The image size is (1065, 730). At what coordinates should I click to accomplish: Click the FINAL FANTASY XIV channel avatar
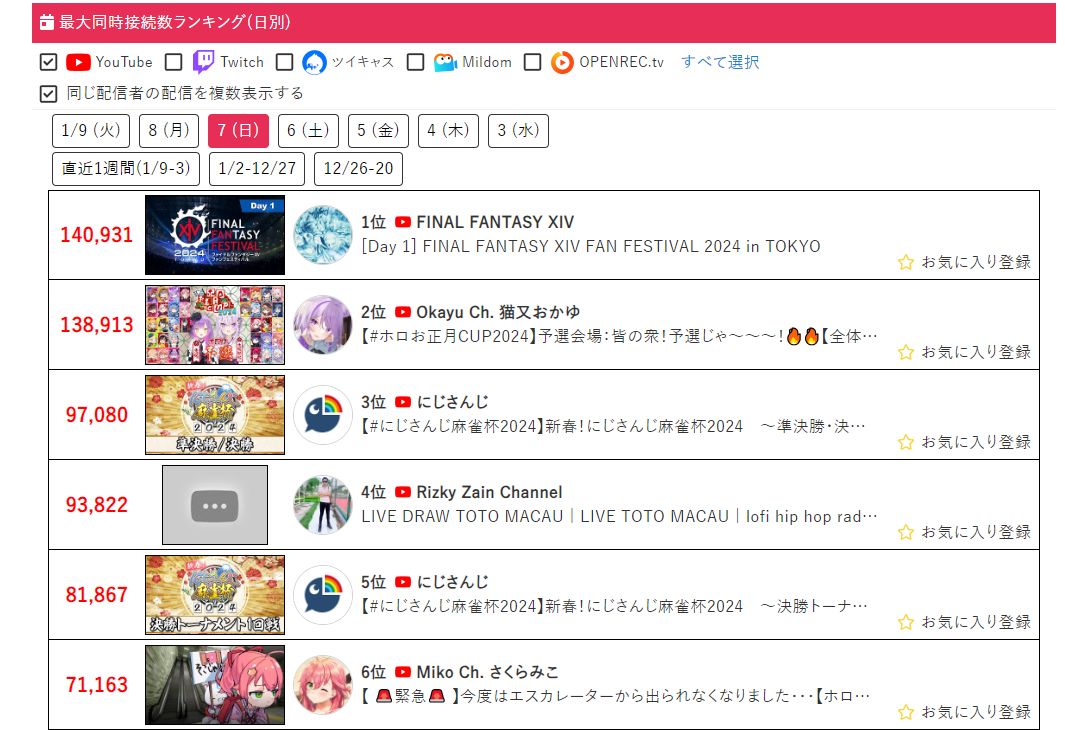coord(323,235)
